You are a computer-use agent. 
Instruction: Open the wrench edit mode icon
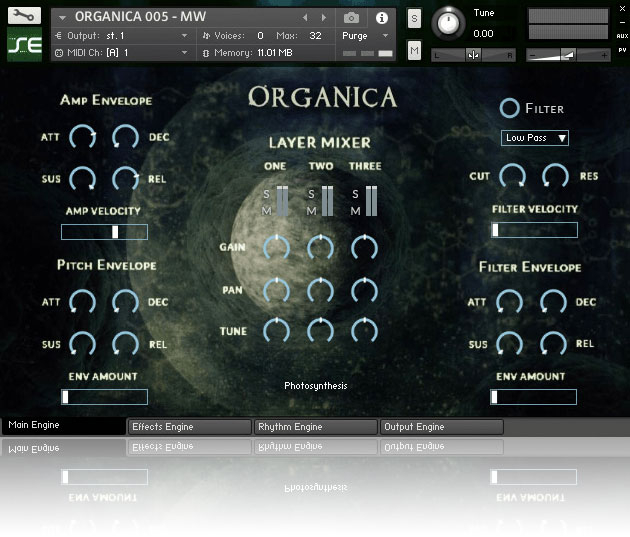pyautogui.click(x=24, y=17)
